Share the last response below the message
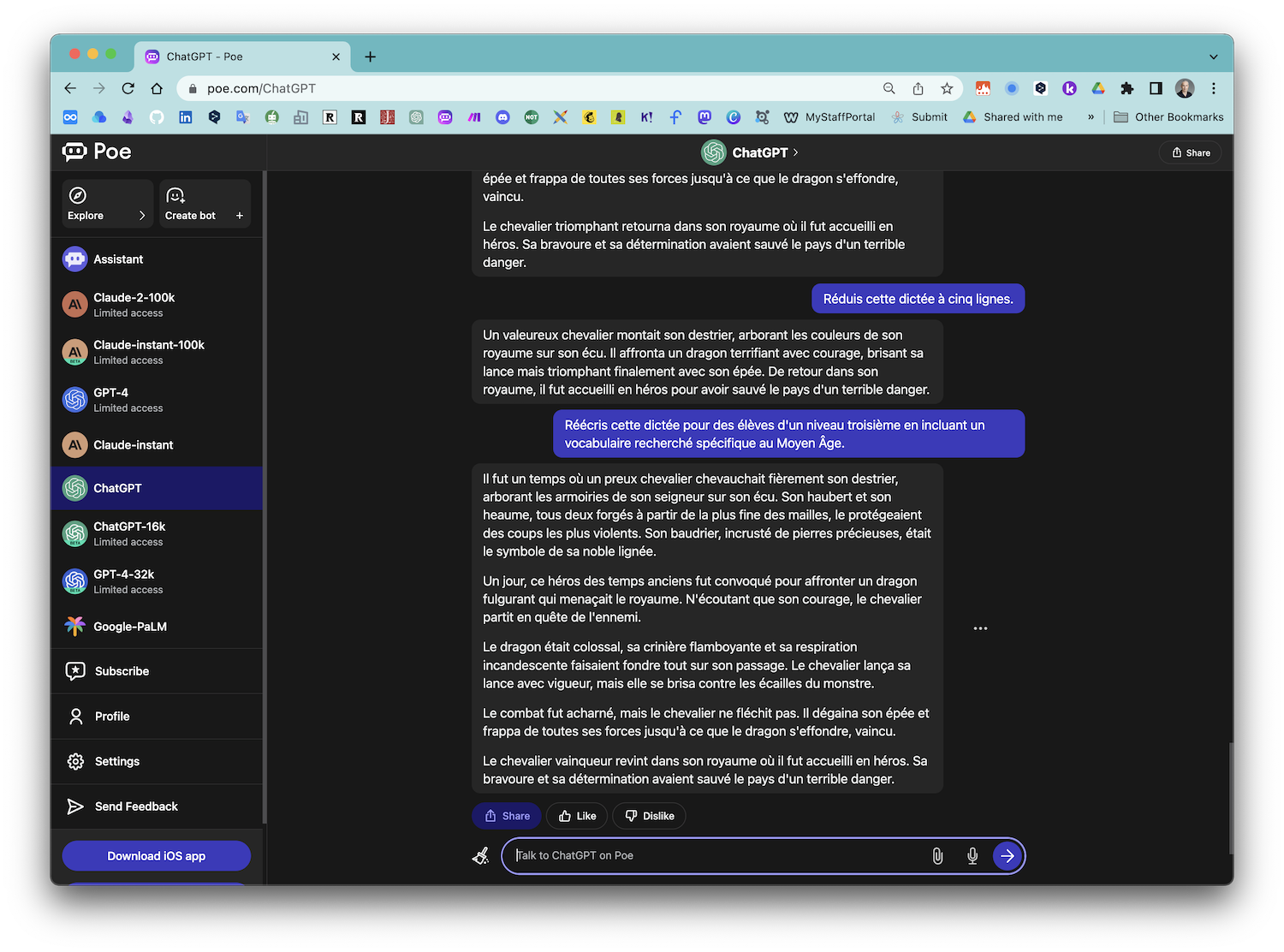The image size is (1284, 952). (507, 816)
